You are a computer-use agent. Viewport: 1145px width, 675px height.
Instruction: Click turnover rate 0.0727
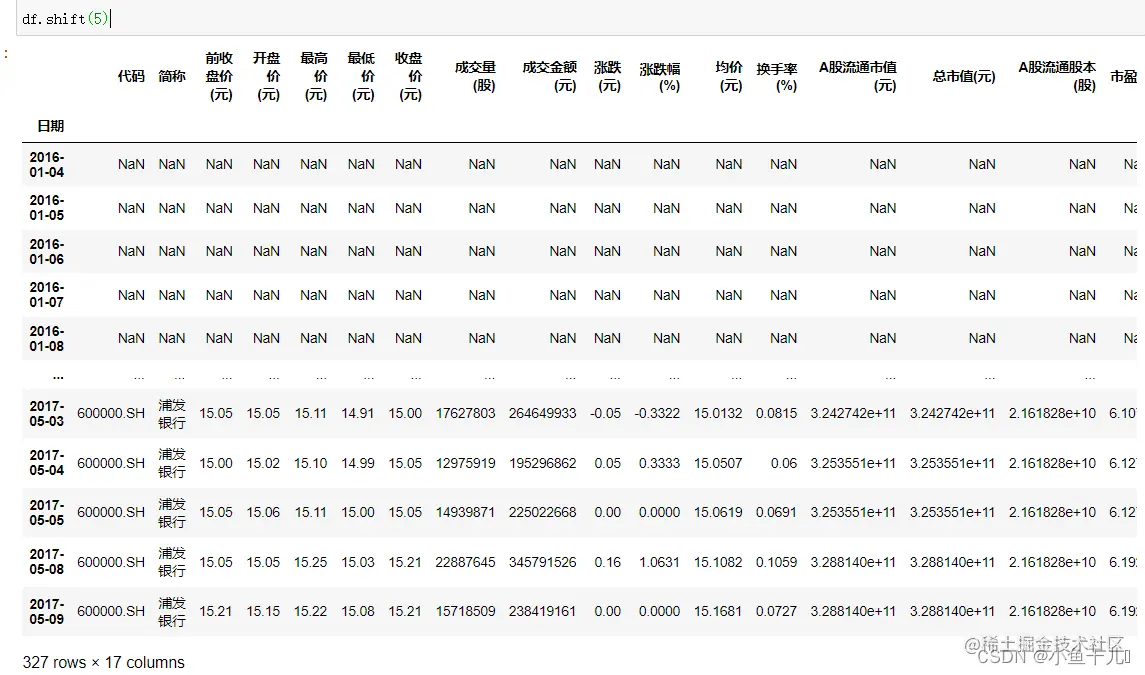click(x=776, y=611)
